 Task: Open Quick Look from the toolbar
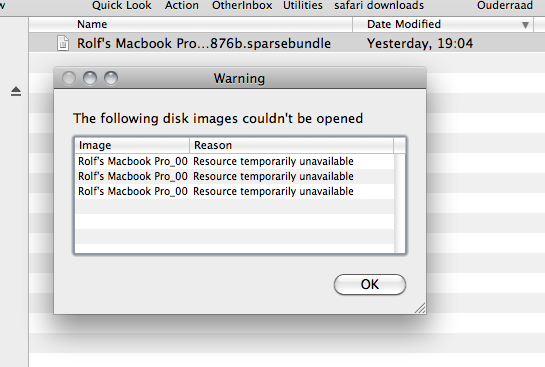tap(122, 6)
